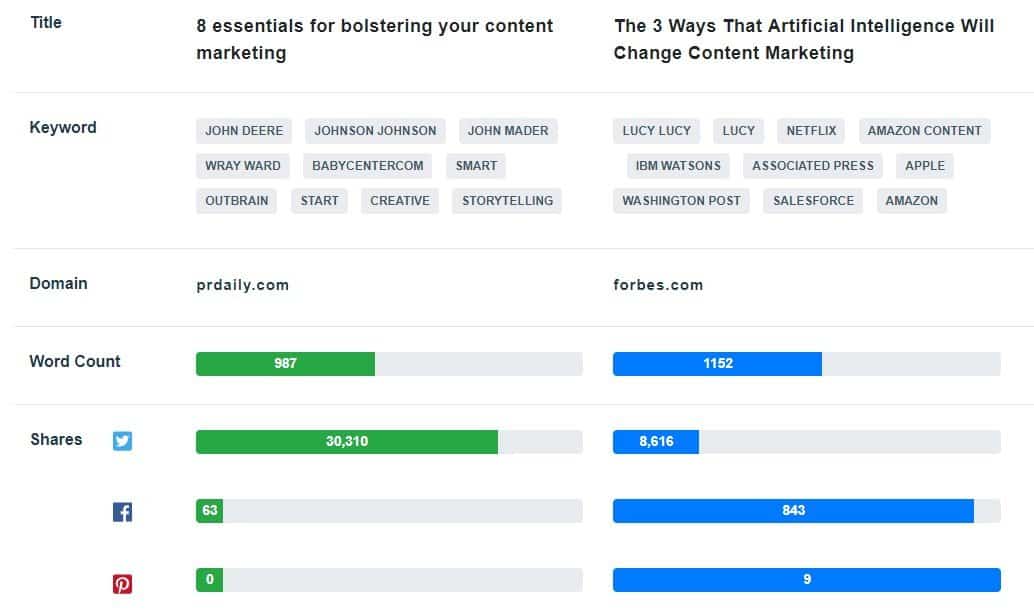Click the SALESFORCE keyword tag

tap(813, 201)
